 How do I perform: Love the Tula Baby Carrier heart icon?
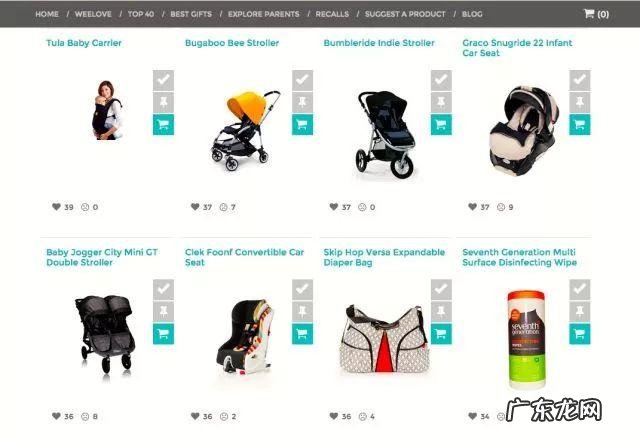pos(56,207)
